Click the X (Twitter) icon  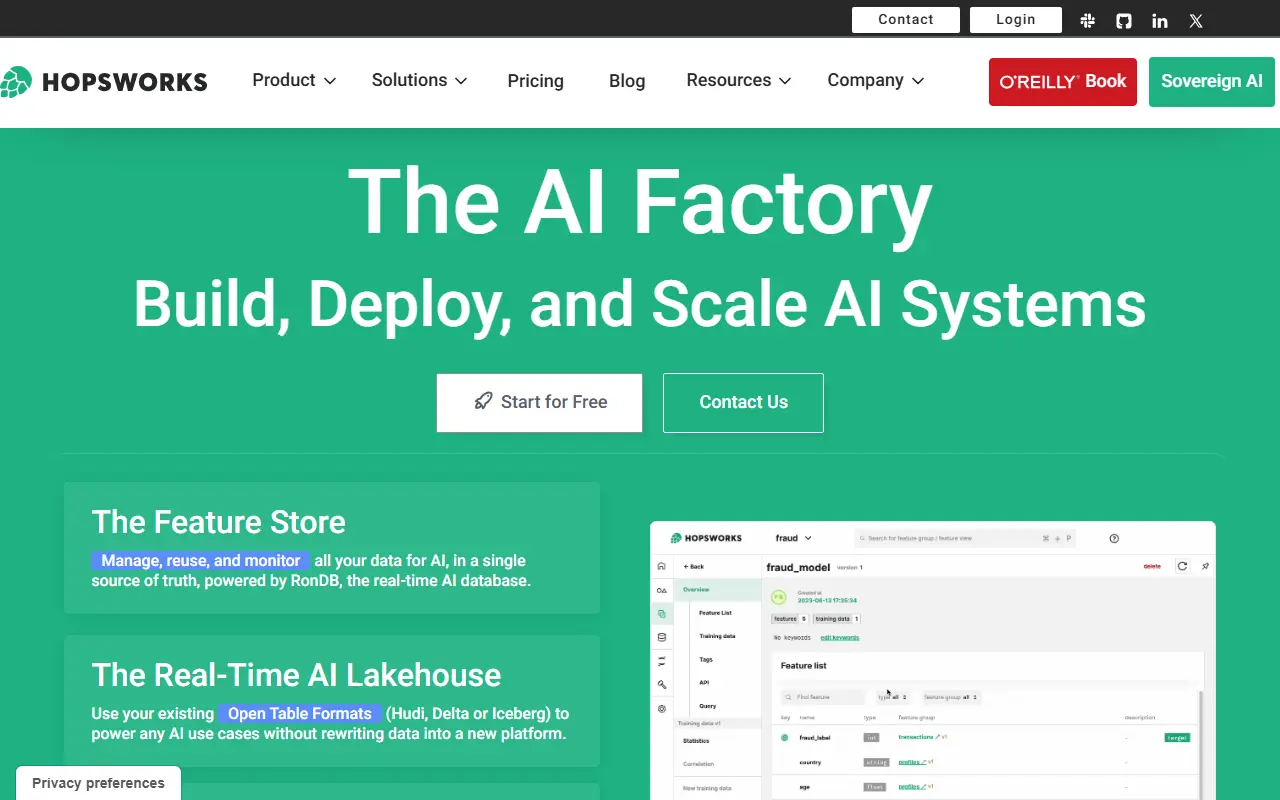pyautogui.click(x=1196, y=20)
